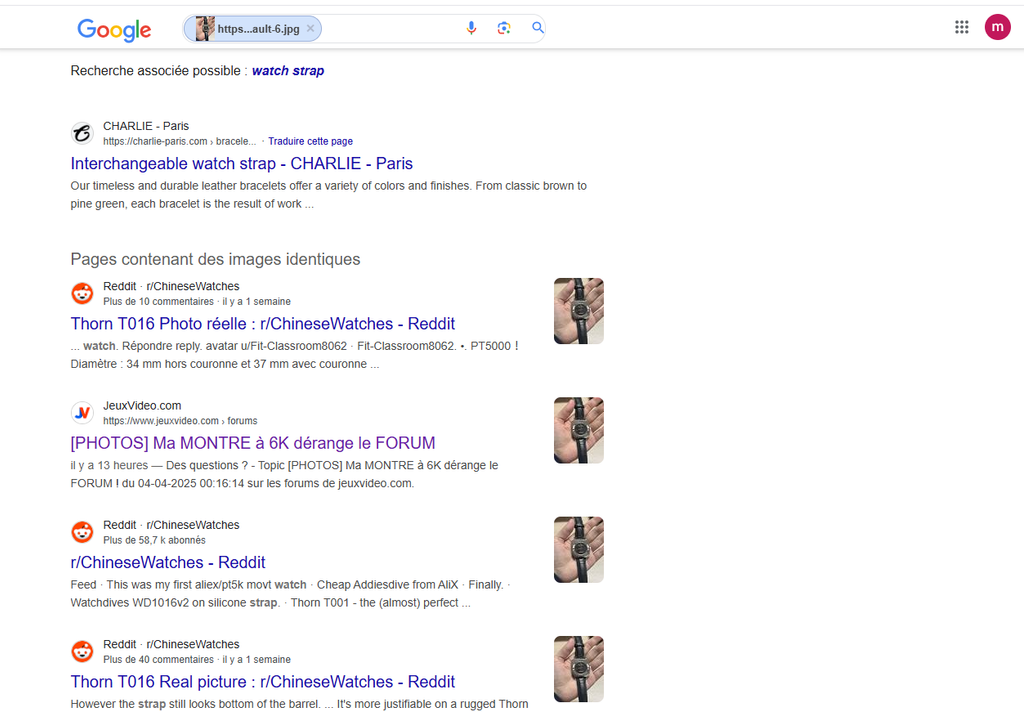Remove the uploaded image chip with X
The width and height of the screenshot is (1024, 712).
coord(310,29)
